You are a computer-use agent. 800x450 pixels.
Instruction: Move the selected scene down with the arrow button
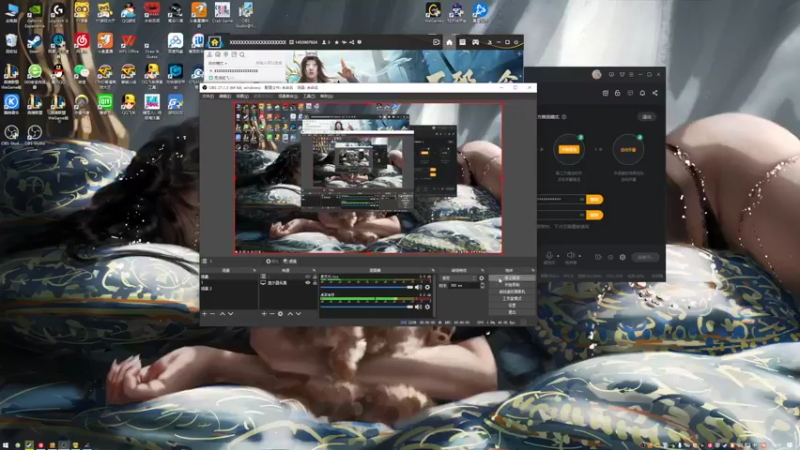point(231,314)
